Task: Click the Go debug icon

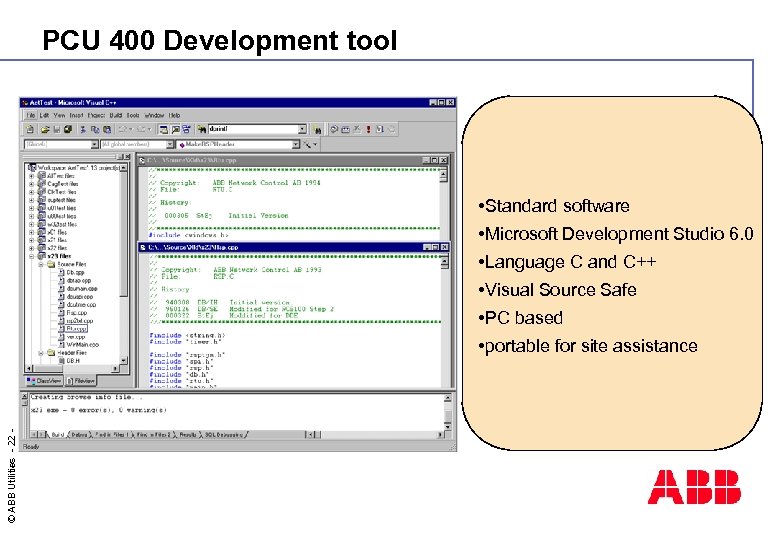Action: (x=380, y=130)
